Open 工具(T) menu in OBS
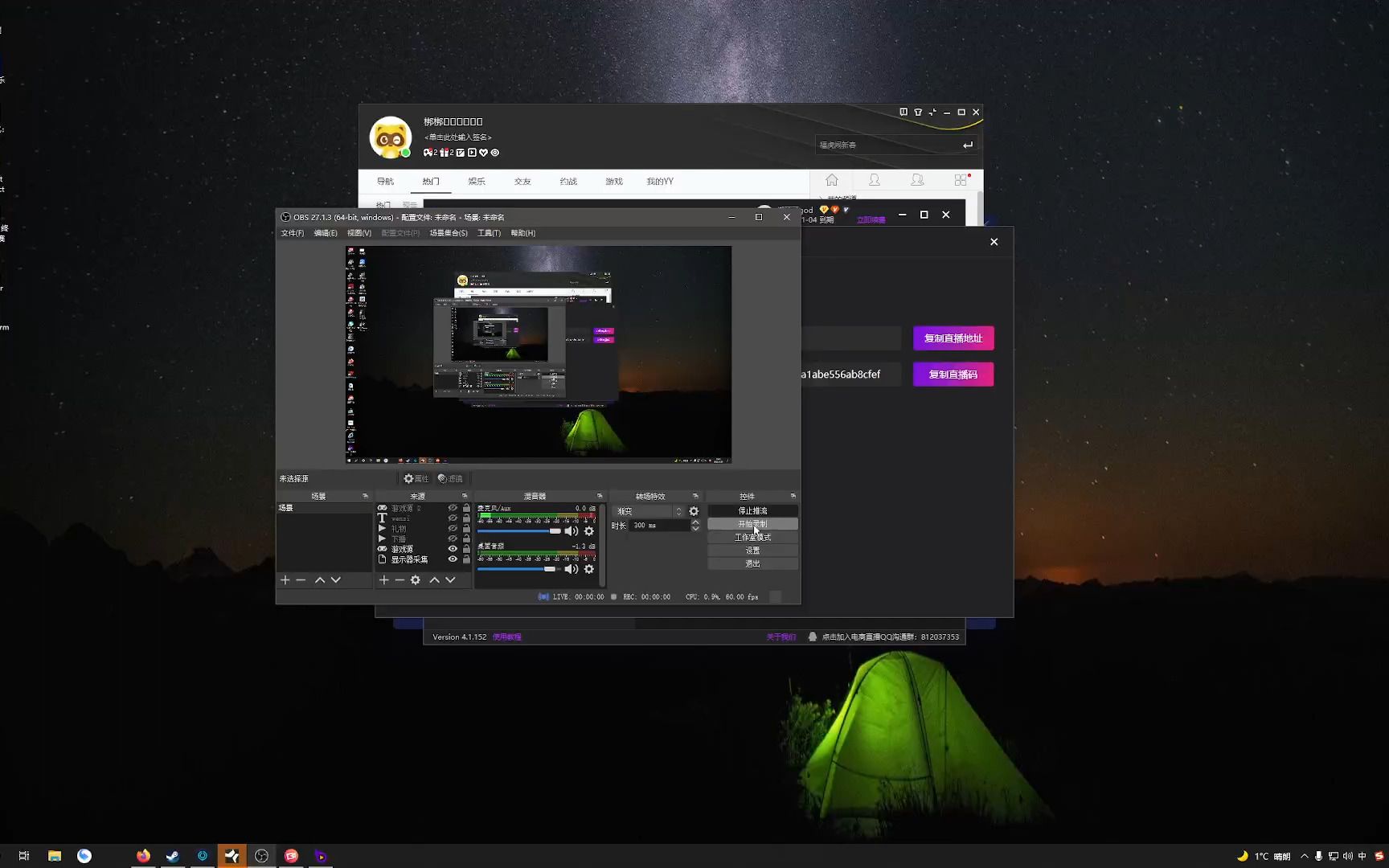Viewport: 1389px width, 868px height. pos(489,233)
